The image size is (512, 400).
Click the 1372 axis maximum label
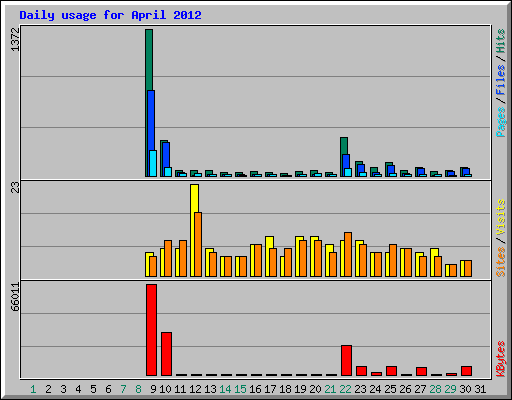15,39
